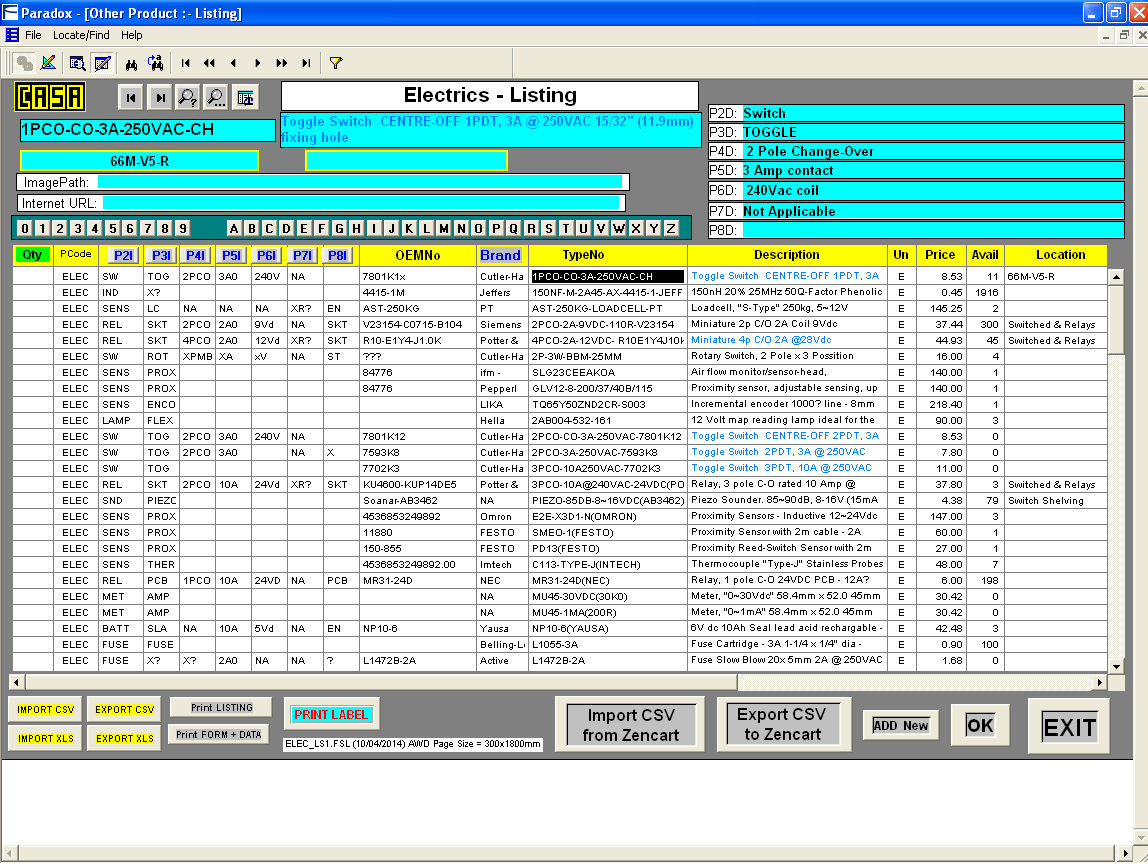Click the P4I column header button

coord(195,256)
